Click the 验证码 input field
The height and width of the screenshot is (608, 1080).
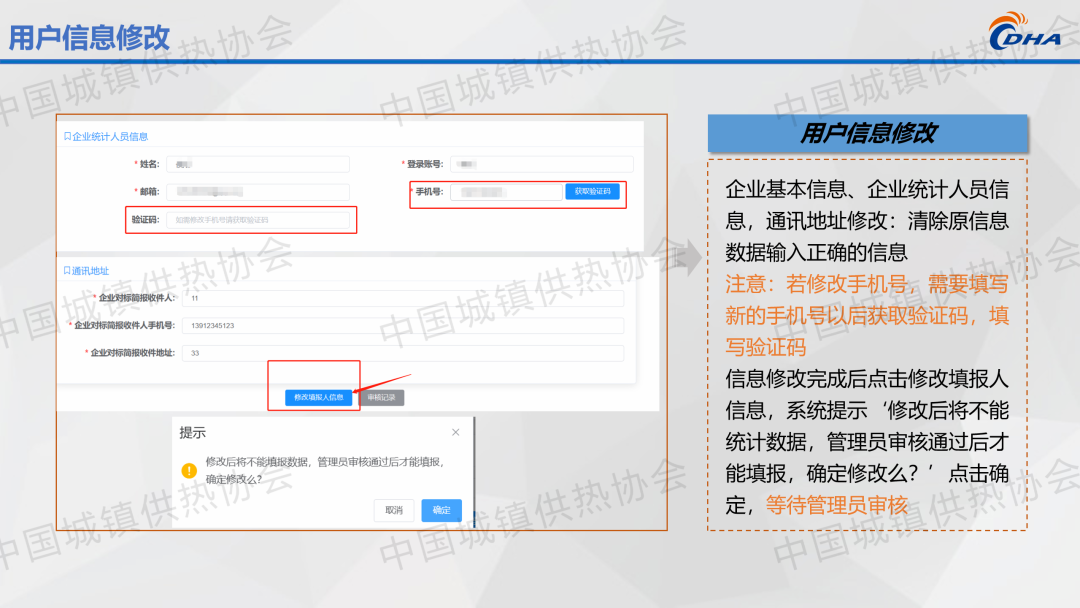point(257,220)
